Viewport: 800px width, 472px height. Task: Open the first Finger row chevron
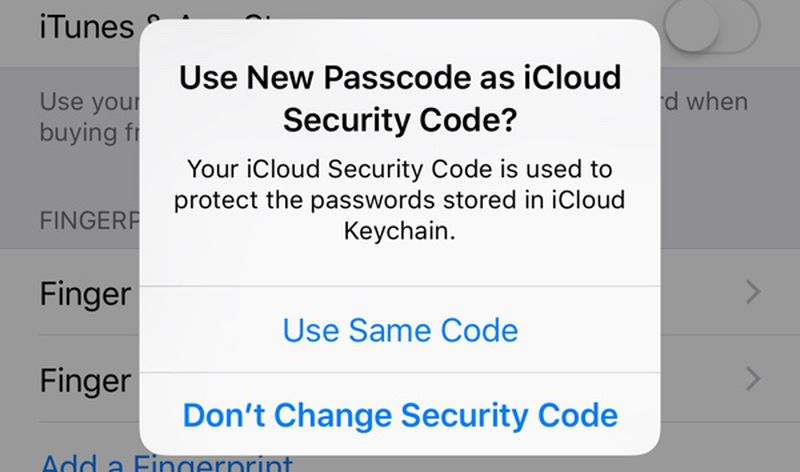753,292
